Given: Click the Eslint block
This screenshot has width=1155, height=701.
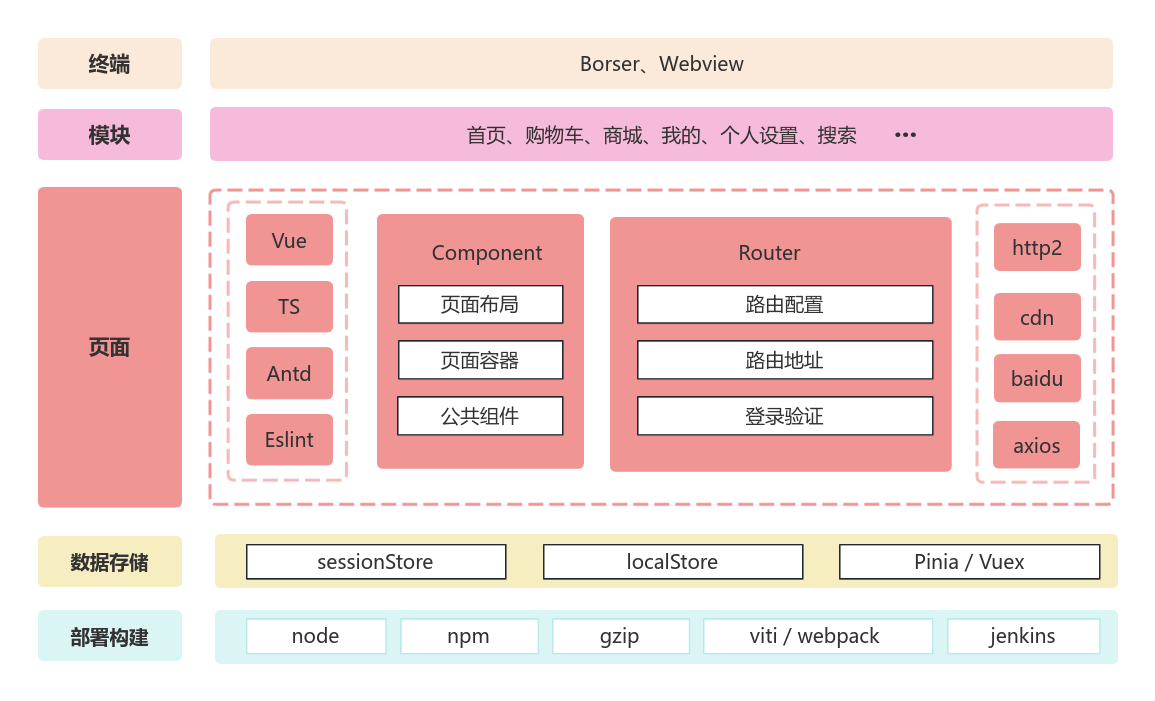Looking at the screenshot, I should pyautogui.click(x=289, y=439).
